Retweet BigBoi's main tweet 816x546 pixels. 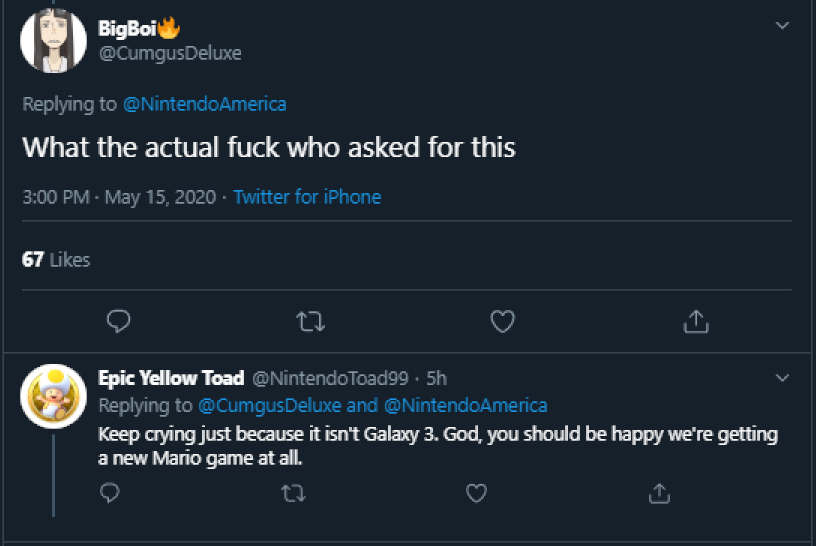point(312,321)
